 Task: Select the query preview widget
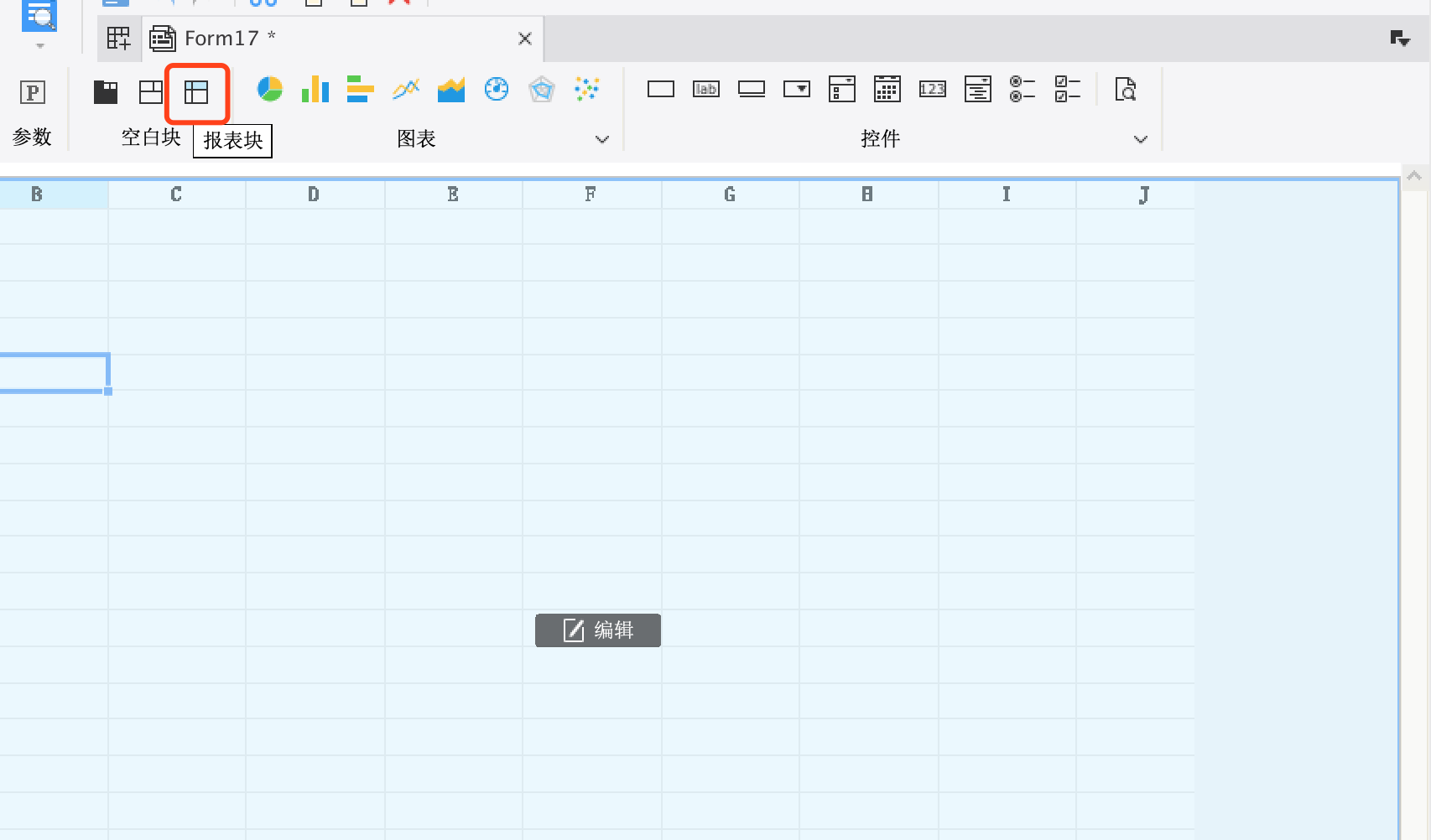pos(1126,89)
